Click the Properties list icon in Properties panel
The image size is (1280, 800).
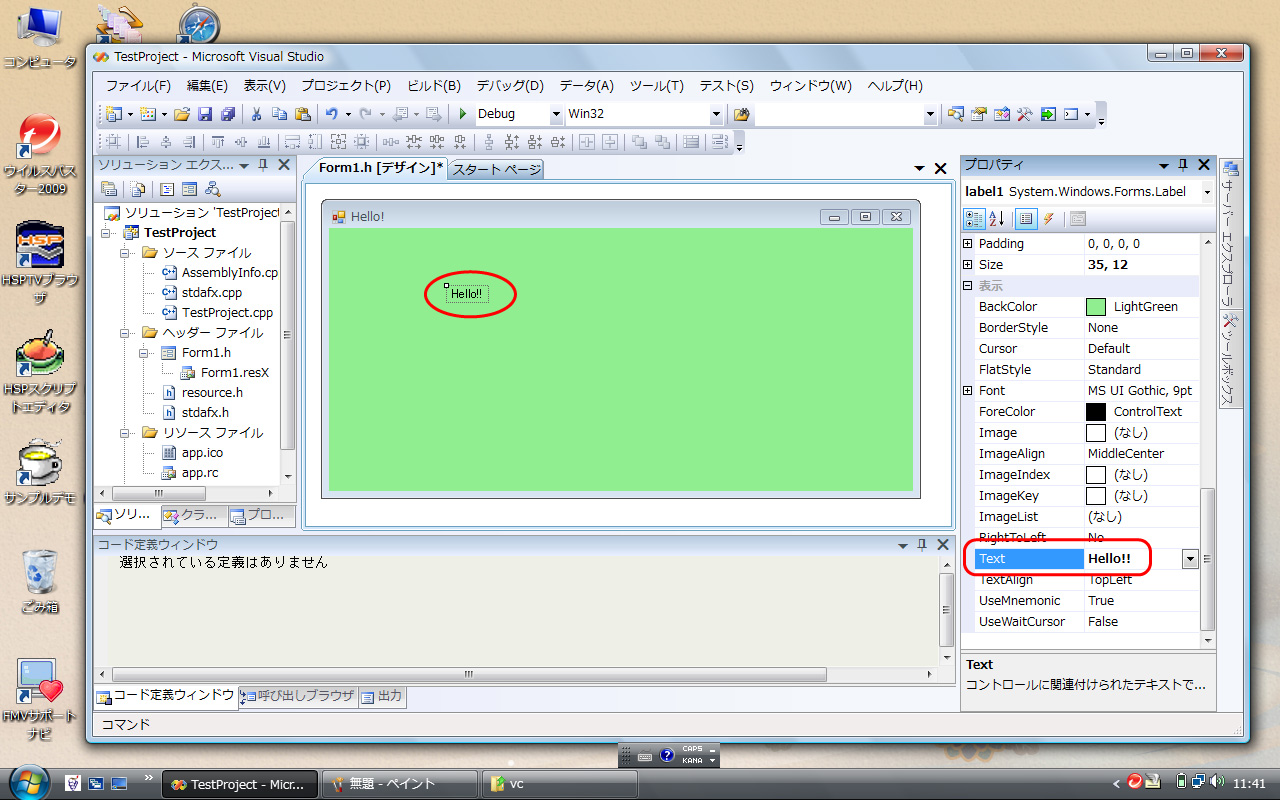coord(1025,219)
